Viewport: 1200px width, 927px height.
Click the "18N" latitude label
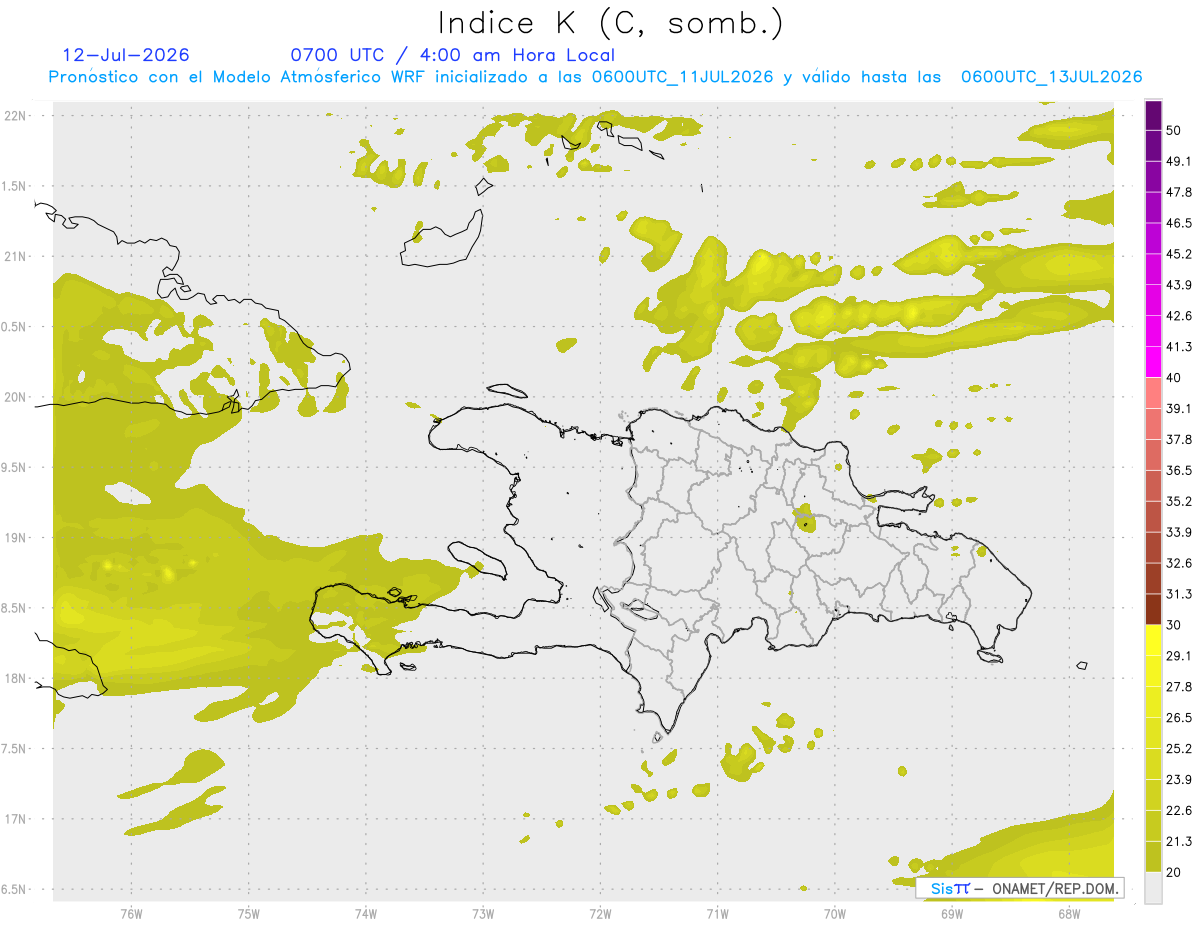click(x=15, y=678)
